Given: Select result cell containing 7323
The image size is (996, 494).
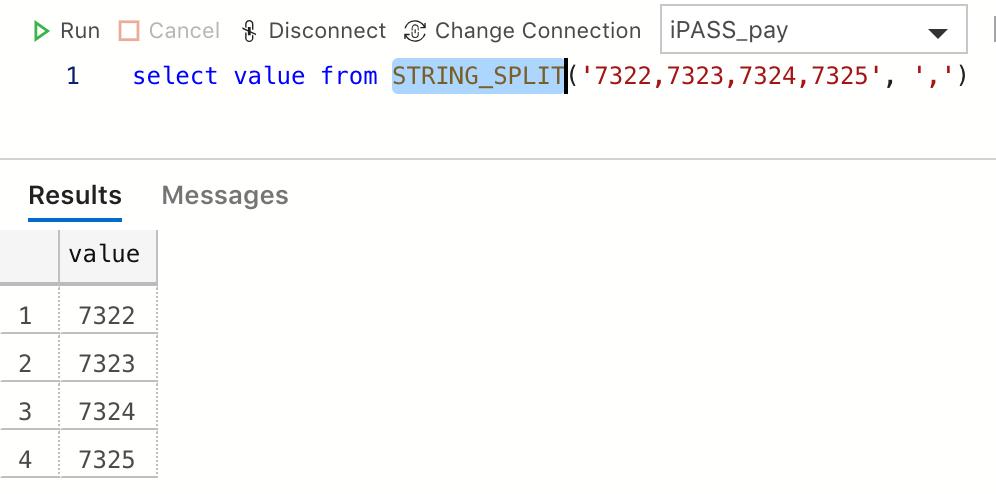Looking at the screenshot, I should pyautogui.click(x=108, y=363).
